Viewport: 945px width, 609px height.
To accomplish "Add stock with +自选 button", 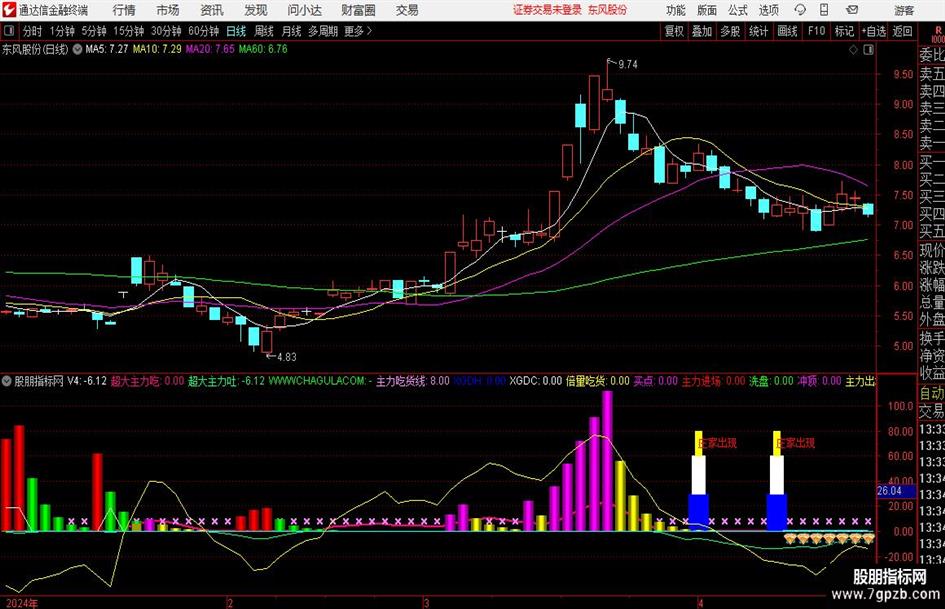I will click(x=874, y=31).
